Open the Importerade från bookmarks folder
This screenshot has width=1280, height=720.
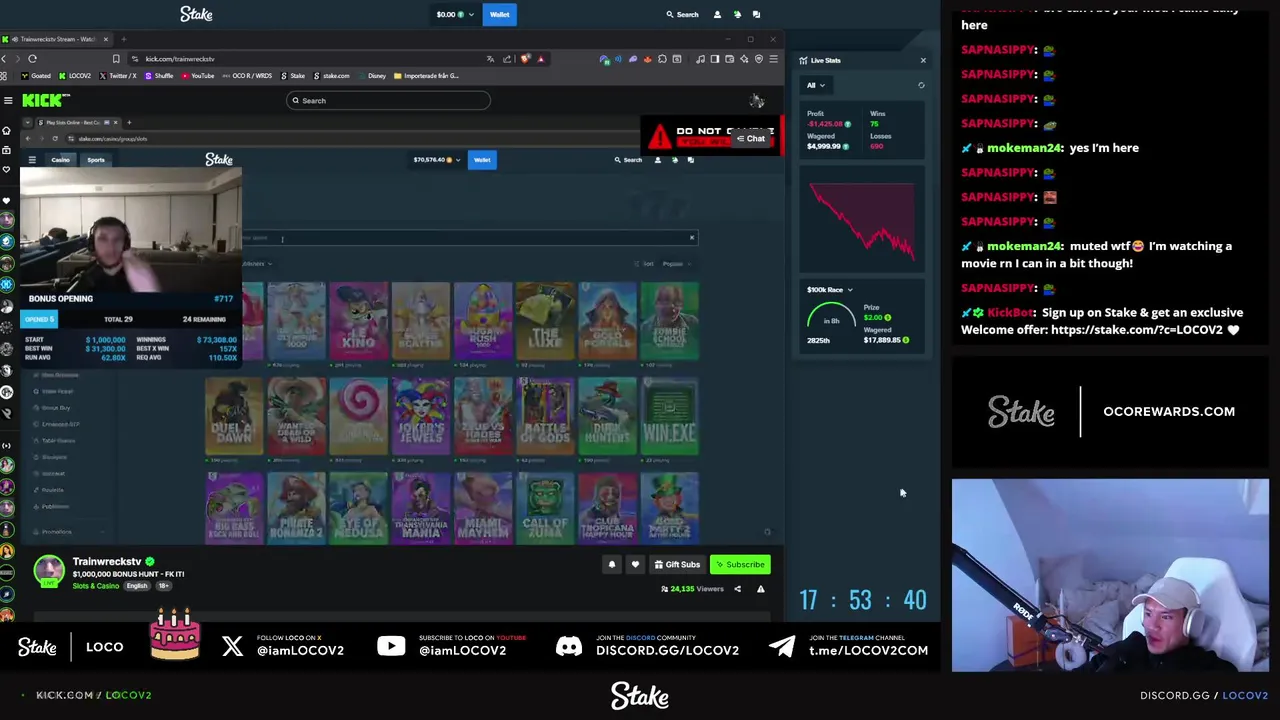[427, 76]
